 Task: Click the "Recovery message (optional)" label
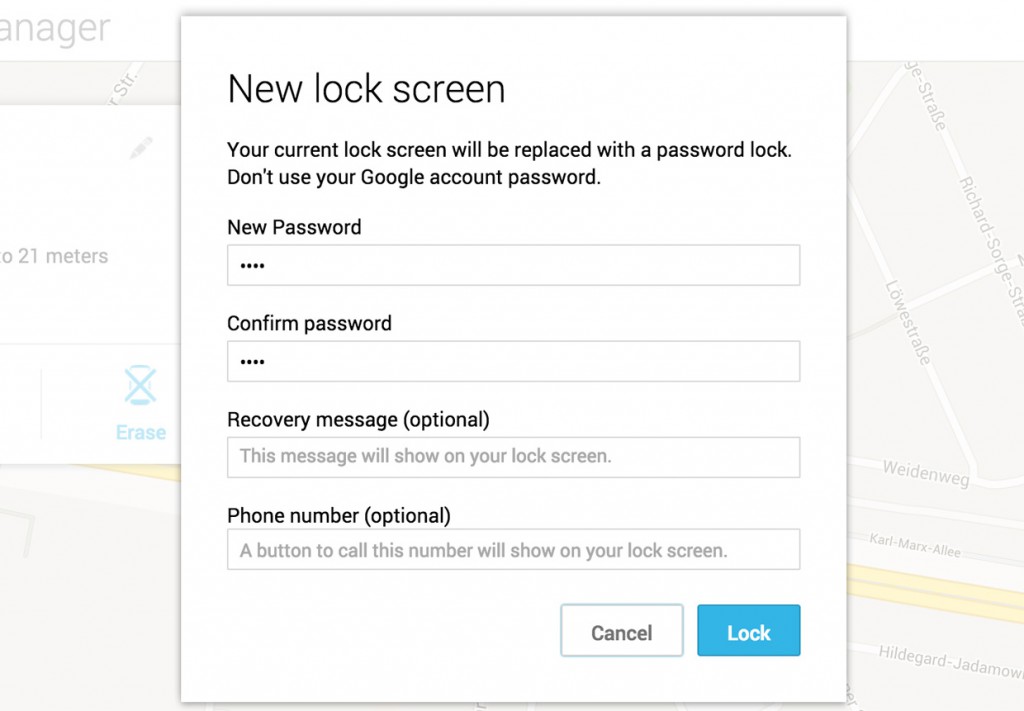coord(358,419)
